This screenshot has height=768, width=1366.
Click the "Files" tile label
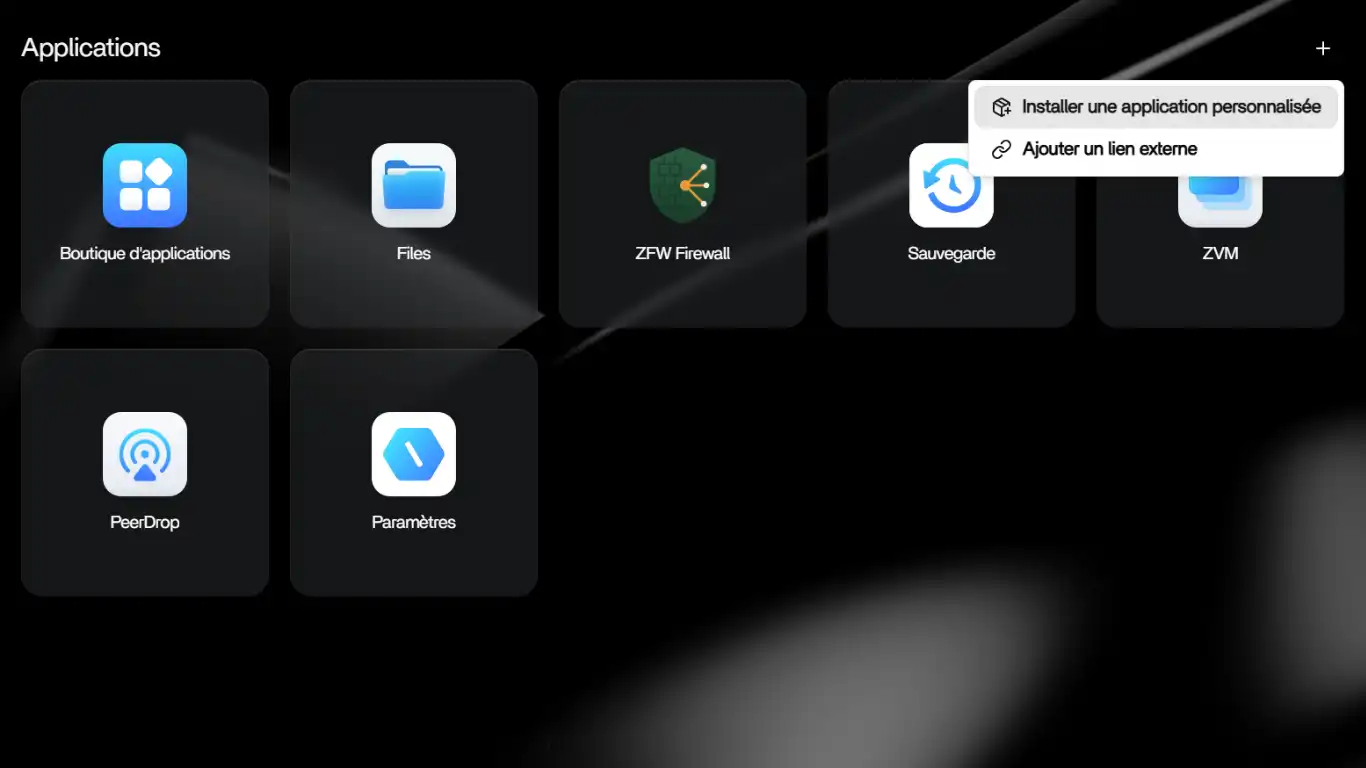[x=414, y=254]
